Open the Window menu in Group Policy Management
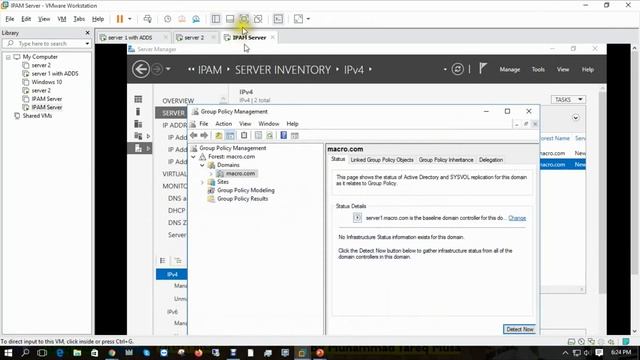This screenshot has width=640, height=360. 269,124
